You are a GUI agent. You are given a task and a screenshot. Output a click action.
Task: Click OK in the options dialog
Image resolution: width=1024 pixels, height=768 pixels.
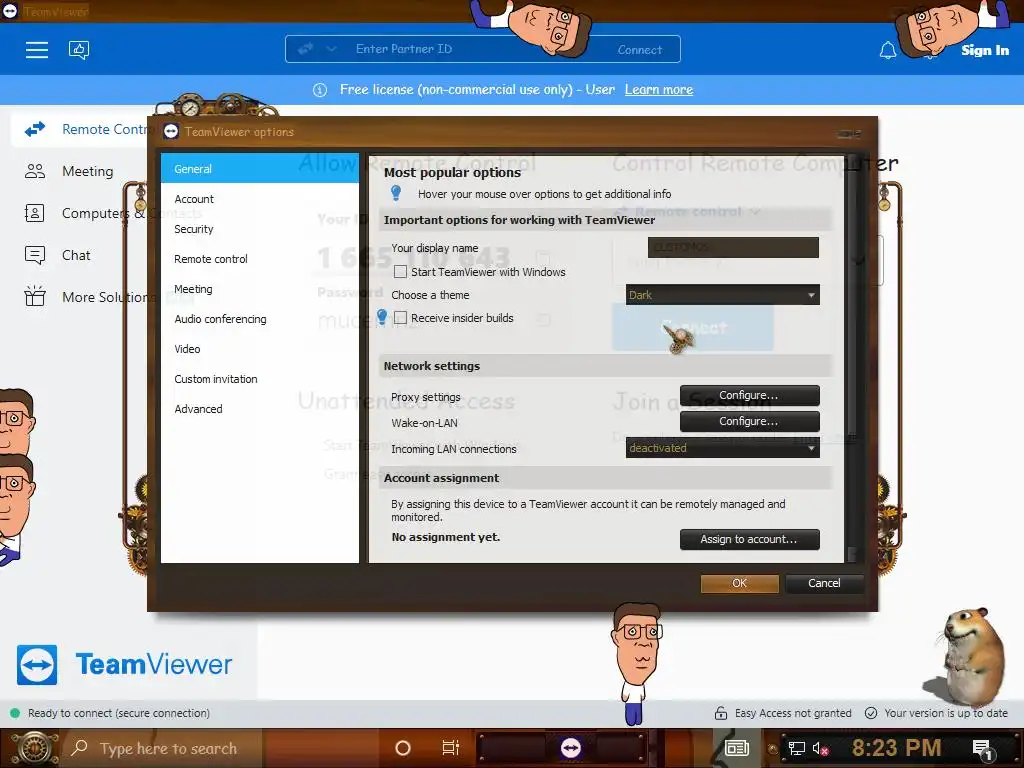pyautogui.click(x=739, y=583)
